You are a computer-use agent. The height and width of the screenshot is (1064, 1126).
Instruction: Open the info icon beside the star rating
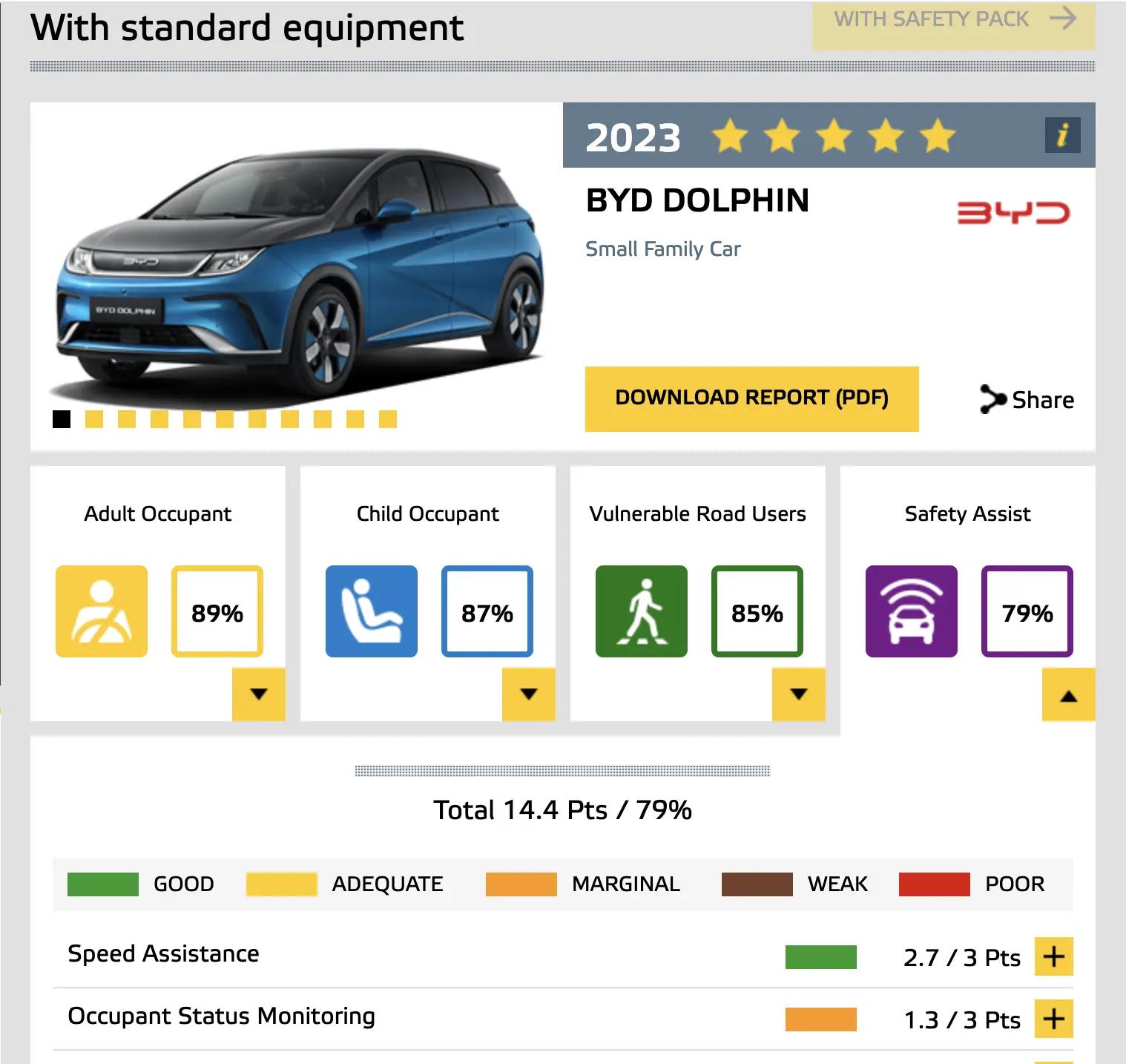(1062, 135)
